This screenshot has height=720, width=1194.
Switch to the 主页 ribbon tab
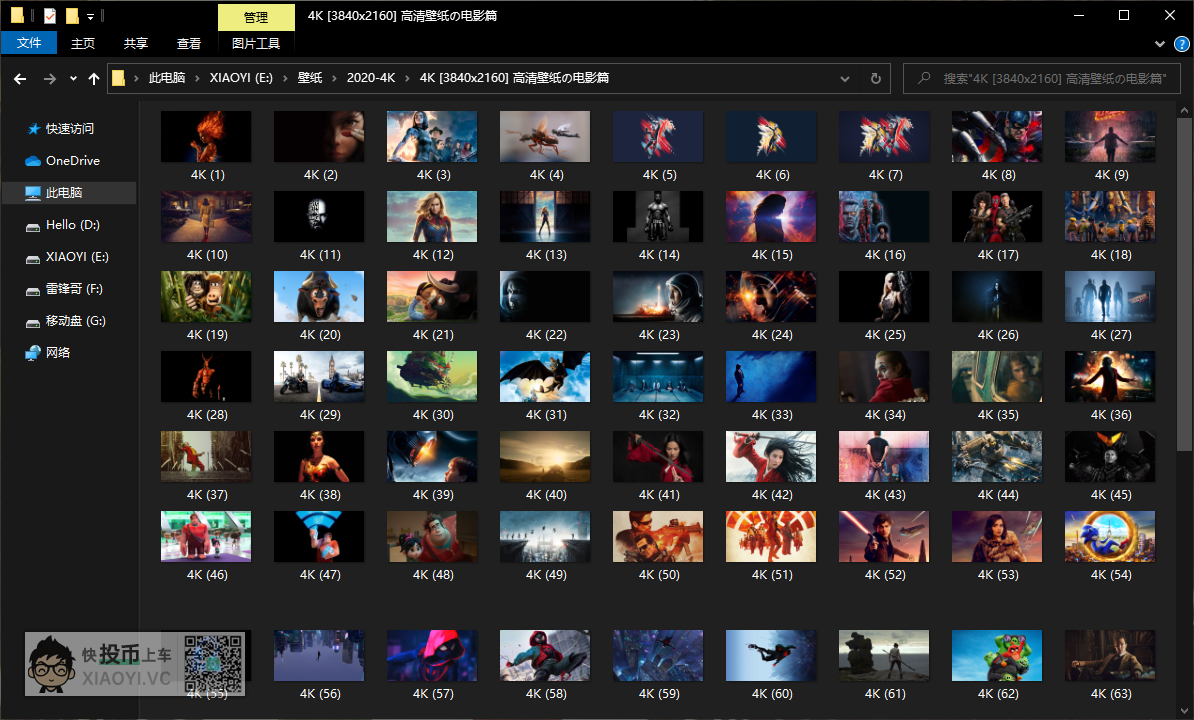point(83,43)
